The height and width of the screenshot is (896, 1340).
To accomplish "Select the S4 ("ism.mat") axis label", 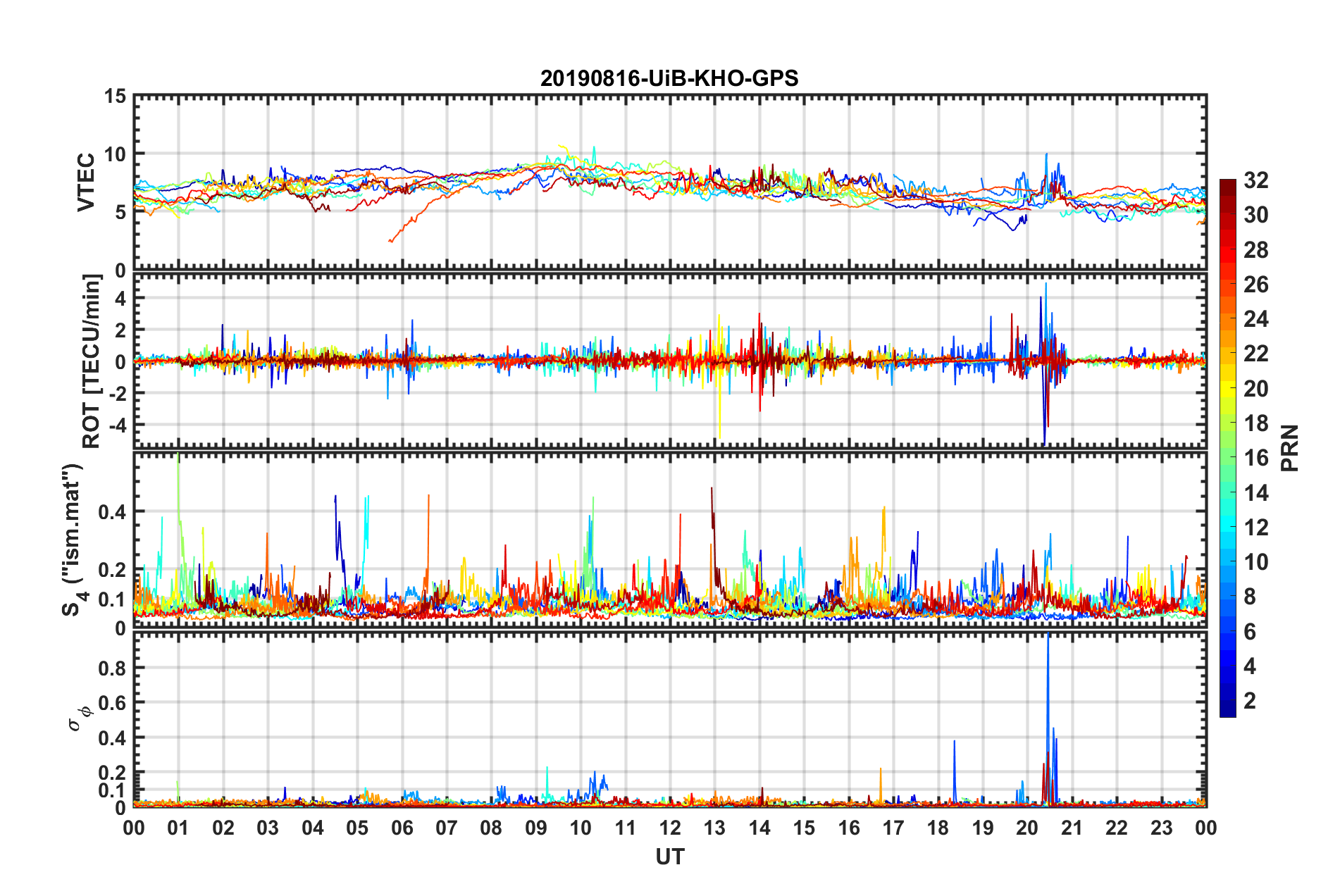I will [x=75, y=540].
